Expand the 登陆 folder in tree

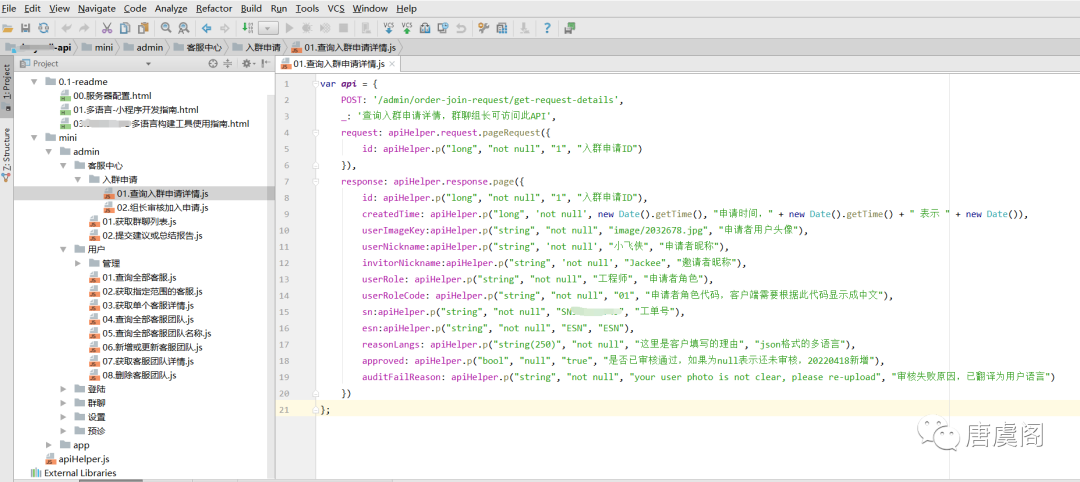tap(64, 389)
